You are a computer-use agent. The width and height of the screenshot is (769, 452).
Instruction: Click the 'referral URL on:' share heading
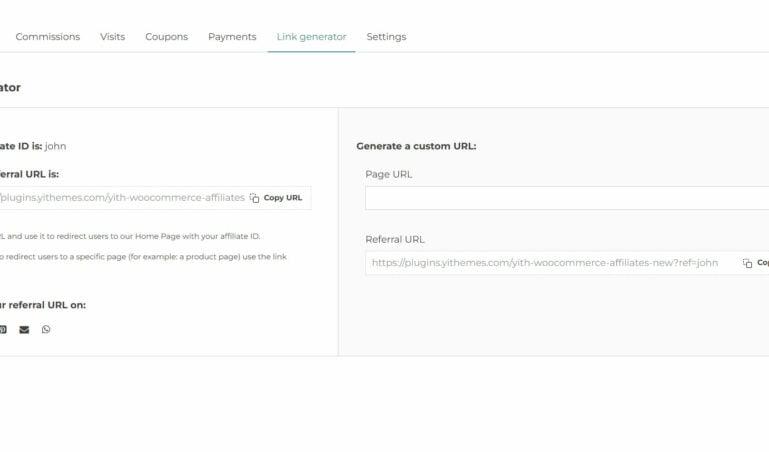click(43, 305)
